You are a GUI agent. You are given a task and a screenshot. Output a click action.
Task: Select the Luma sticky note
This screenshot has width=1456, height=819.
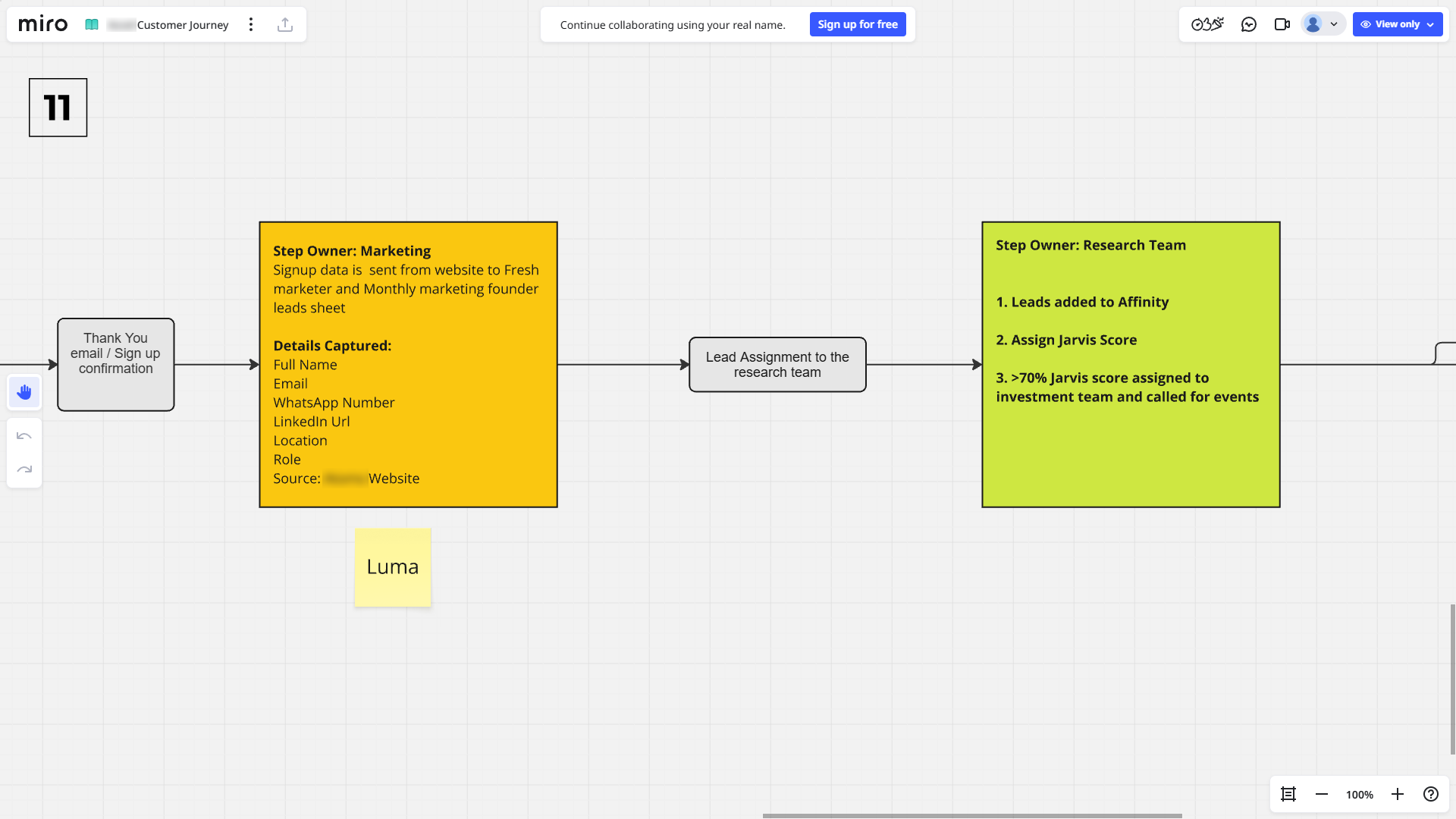point(393,567)
